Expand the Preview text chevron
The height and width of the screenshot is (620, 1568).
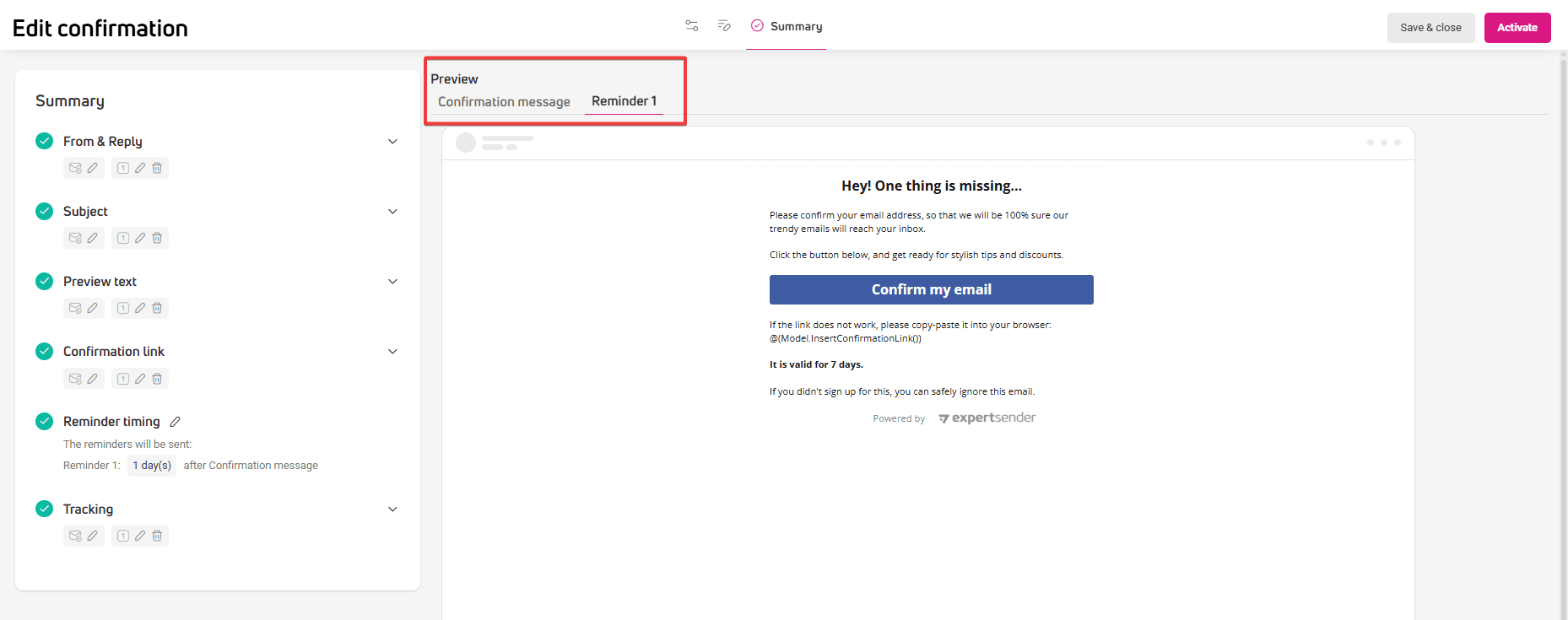392,282
